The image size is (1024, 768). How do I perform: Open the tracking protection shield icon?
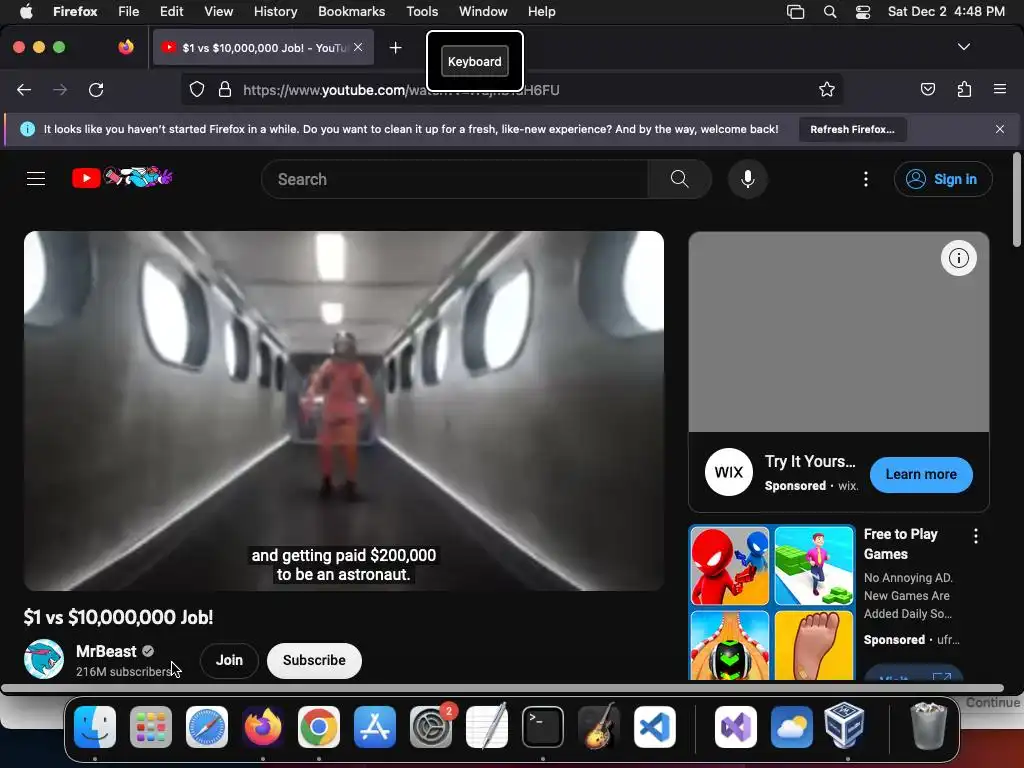coord(197,89)
